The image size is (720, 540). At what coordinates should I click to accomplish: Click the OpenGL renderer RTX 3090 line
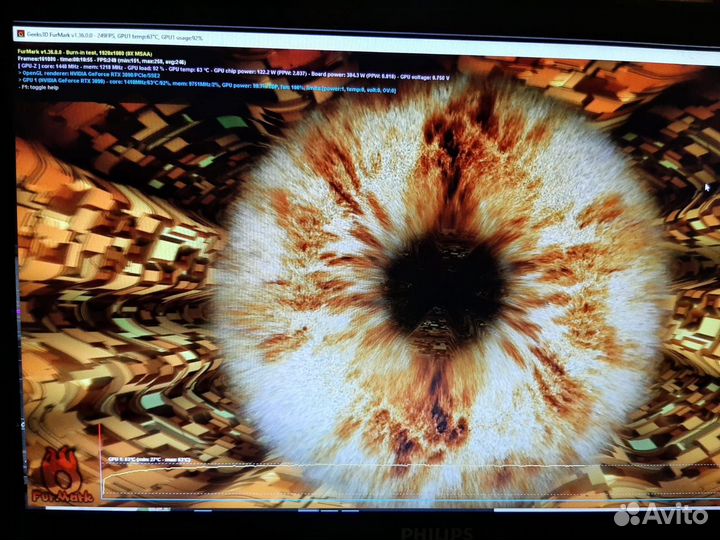click(x=92, y=74)
